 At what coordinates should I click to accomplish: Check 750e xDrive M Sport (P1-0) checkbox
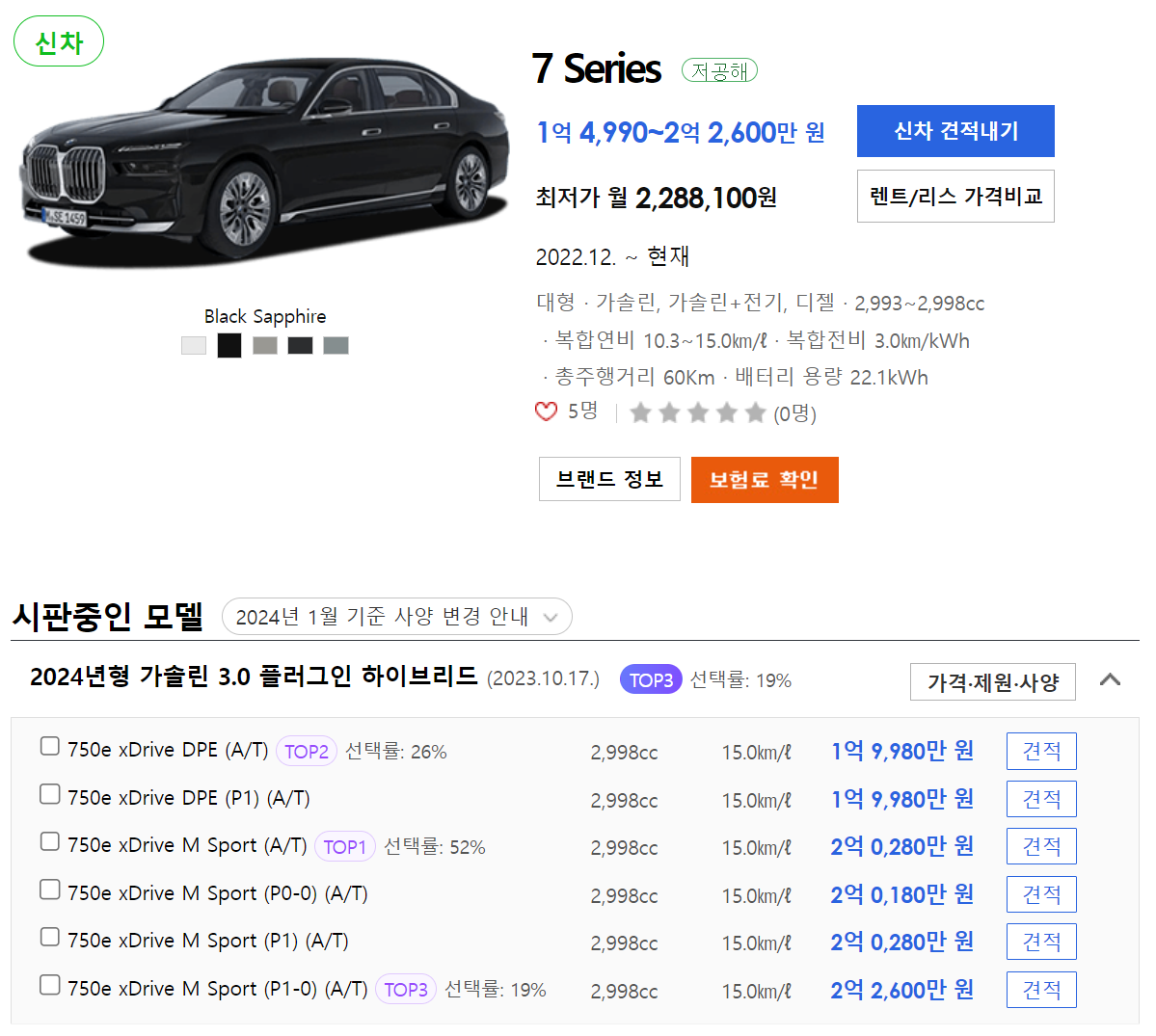[x=49, y=984]
